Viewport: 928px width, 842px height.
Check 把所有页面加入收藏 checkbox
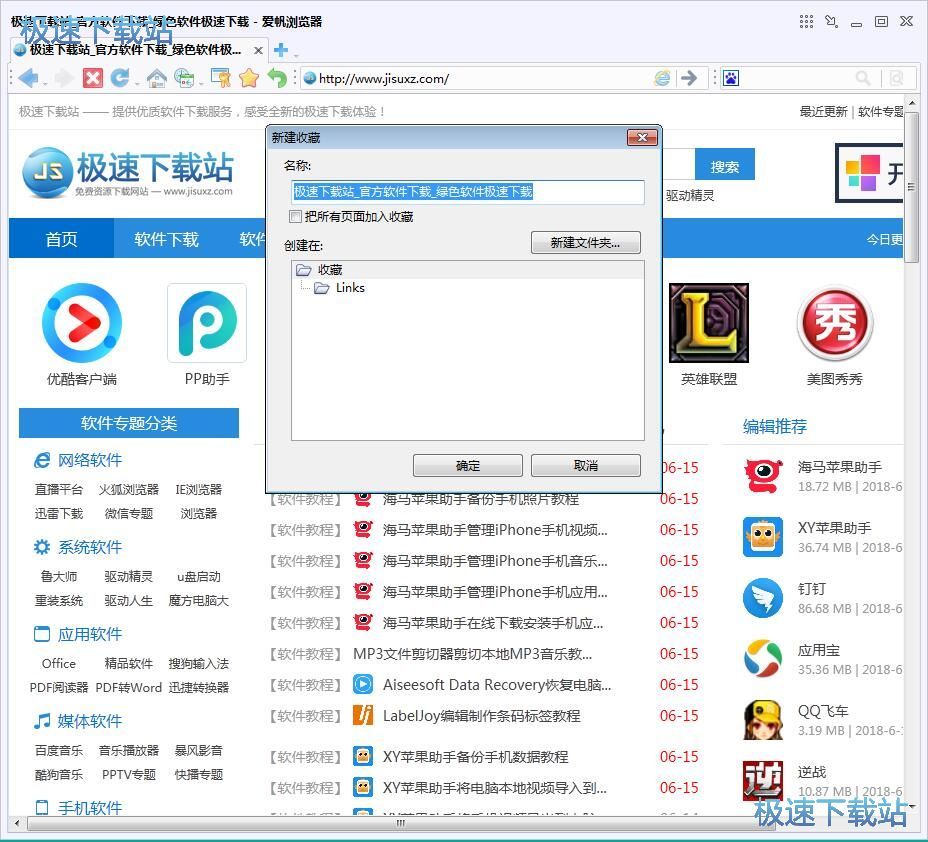click(295, 217)
